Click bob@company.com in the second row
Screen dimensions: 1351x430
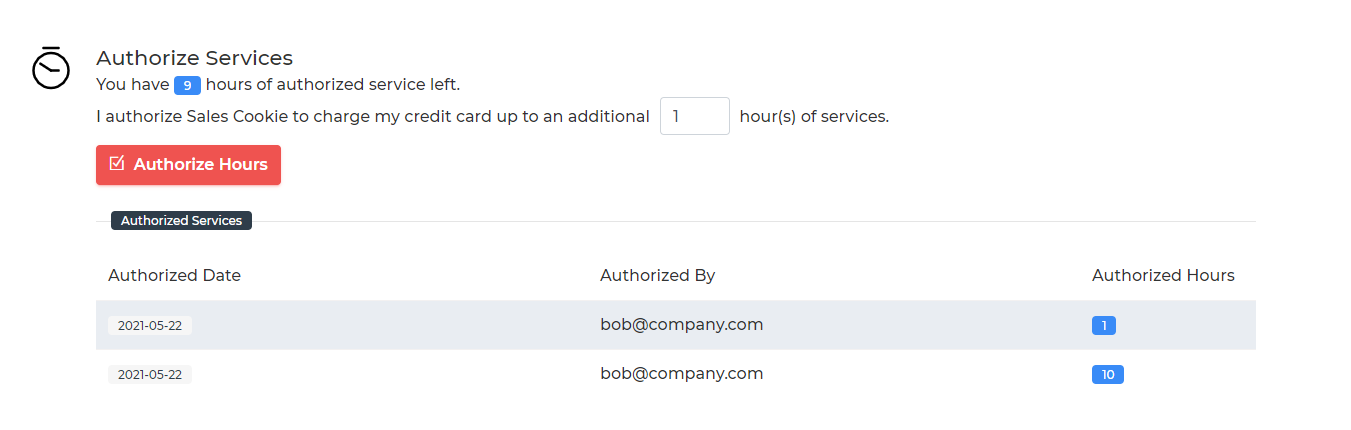(x=681, y=373)
